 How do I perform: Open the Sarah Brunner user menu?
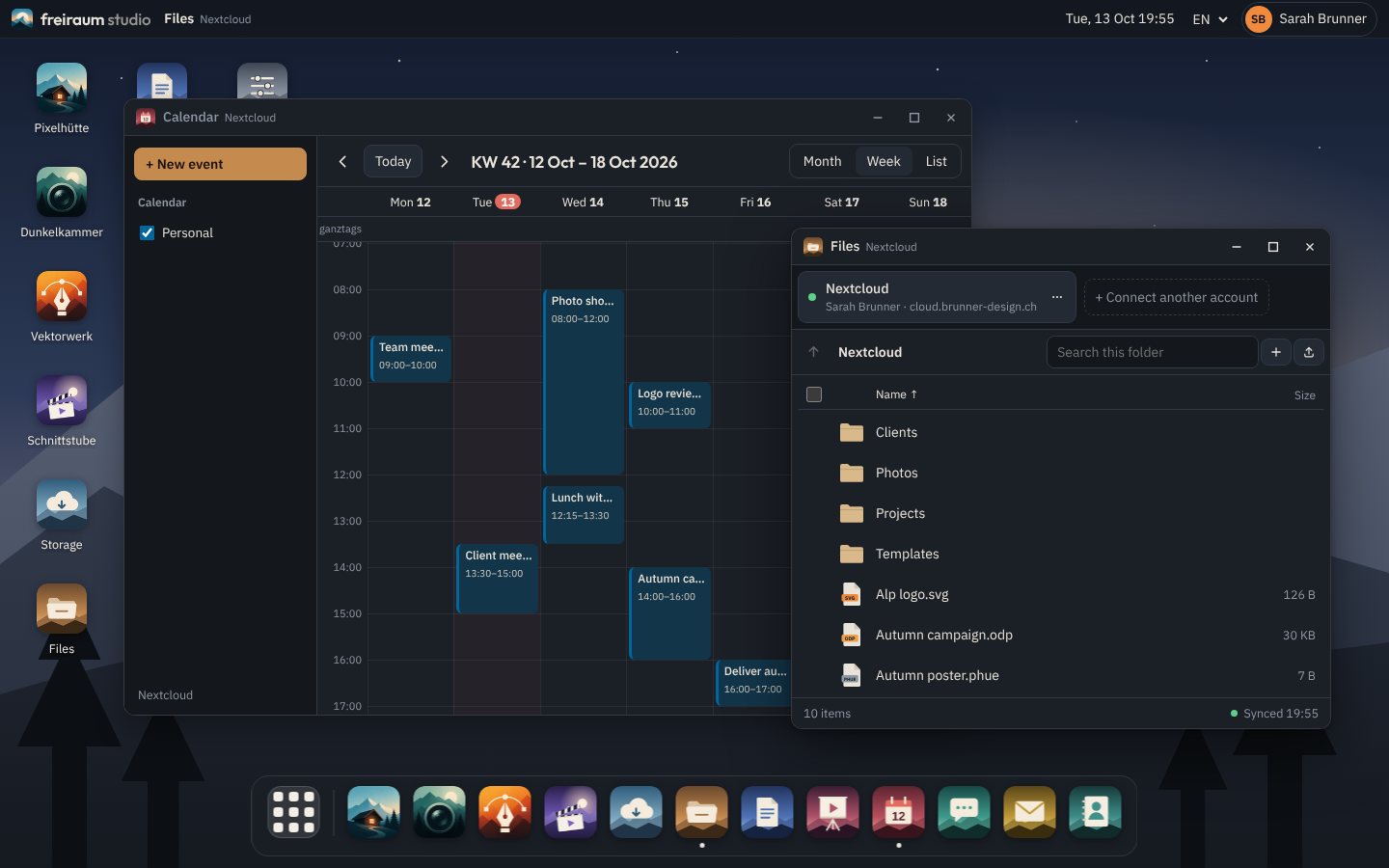[1309, 19]
